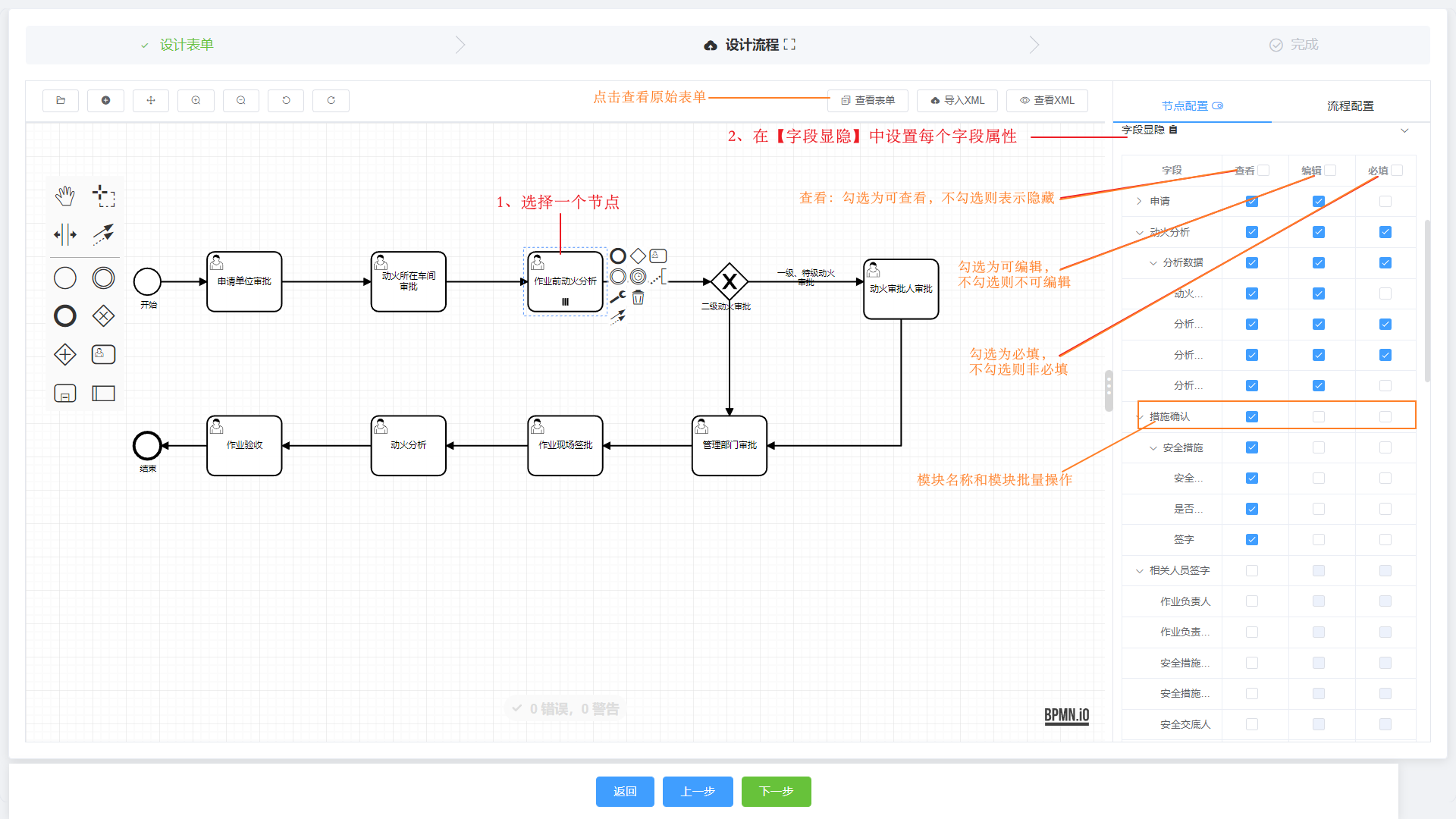Pick intermediate event double-circle from palette
This screenshot has width=1456, height=819.
click(103, 278)
